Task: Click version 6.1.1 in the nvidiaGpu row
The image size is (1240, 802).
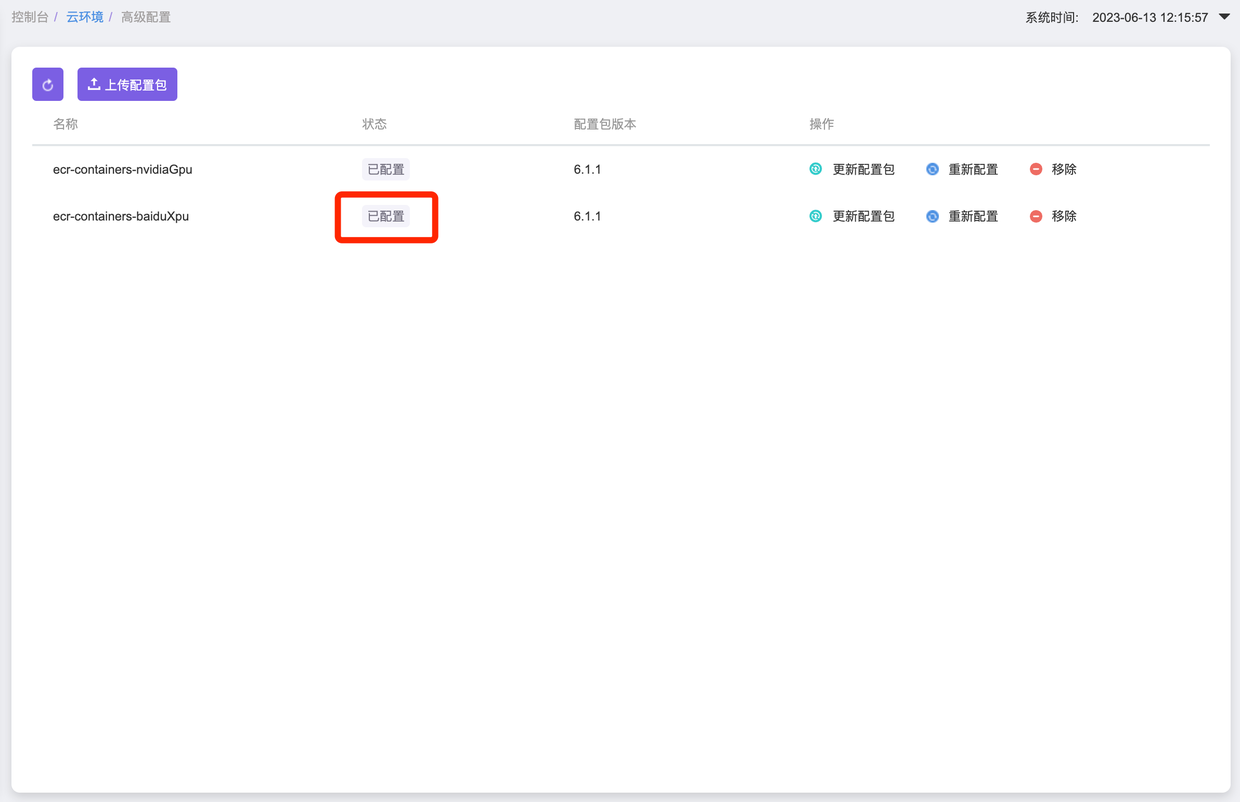Action: point(587,169)
